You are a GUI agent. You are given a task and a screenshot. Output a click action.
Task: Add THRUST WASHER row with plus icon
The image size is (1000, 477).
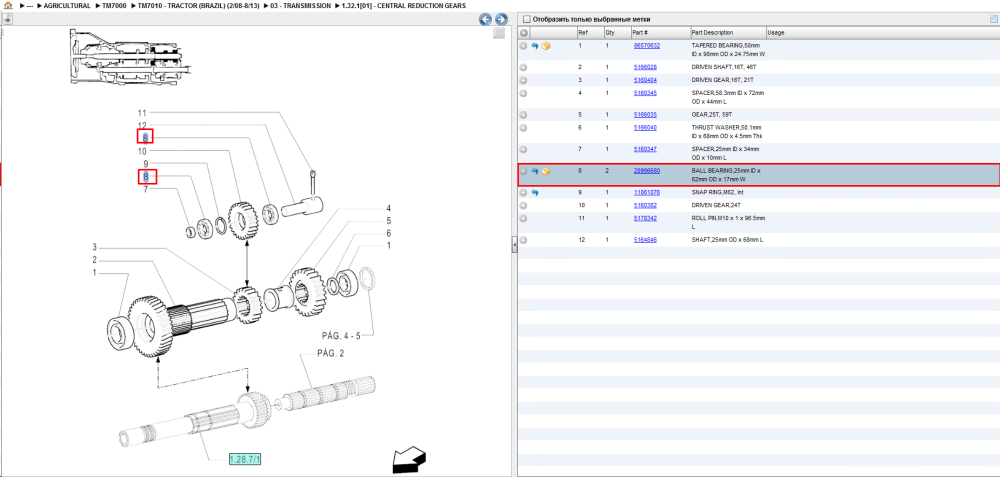click(524, 128)
